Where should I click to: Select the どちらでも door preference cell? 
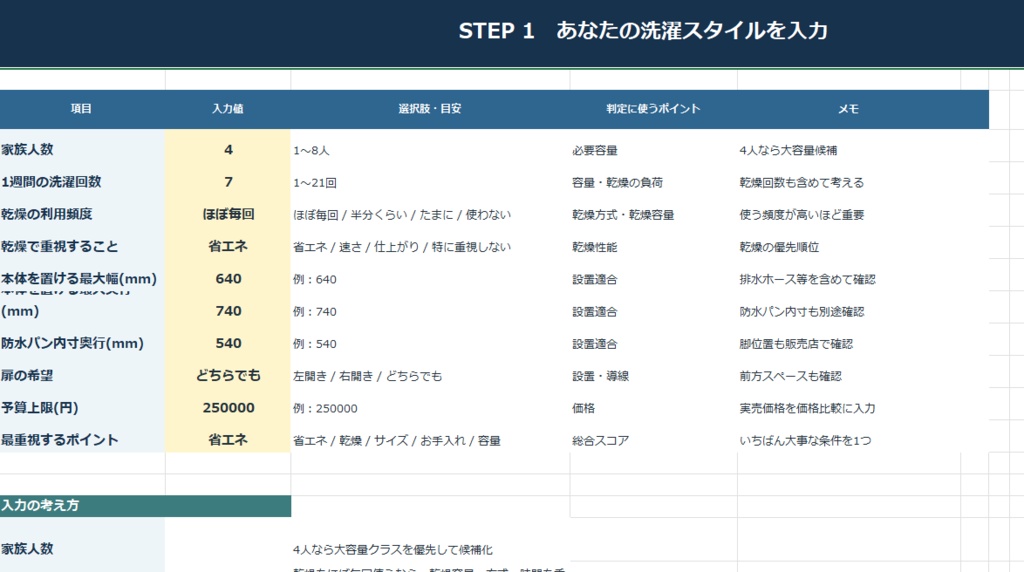(228, 375)
